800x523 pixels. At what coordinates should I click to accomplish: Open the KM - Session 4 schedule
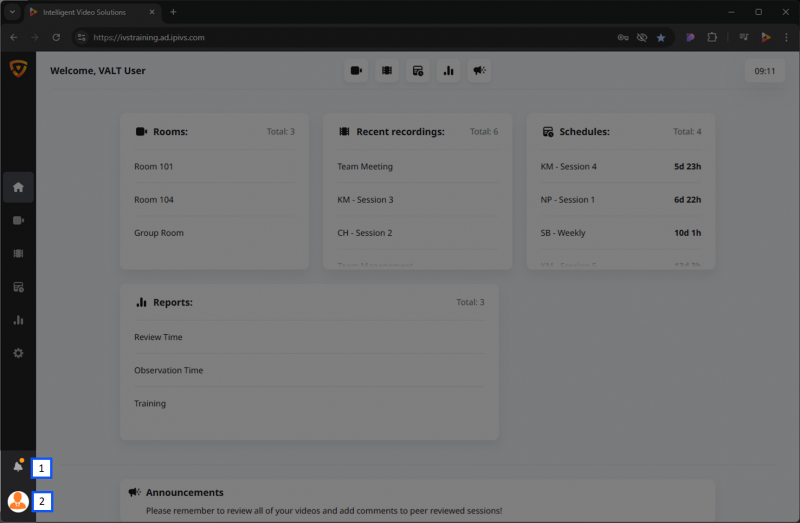tap(620, 166)
